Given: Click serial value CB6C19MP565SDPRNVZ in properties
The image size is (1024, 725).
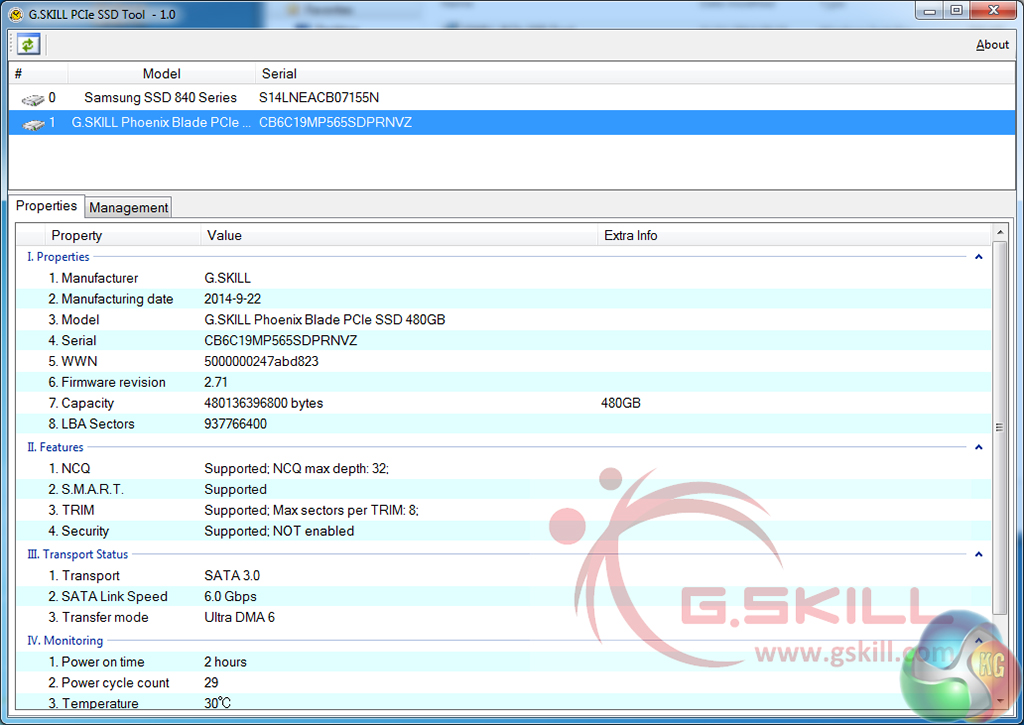Looking at the screenshot, I should (281, 341).
